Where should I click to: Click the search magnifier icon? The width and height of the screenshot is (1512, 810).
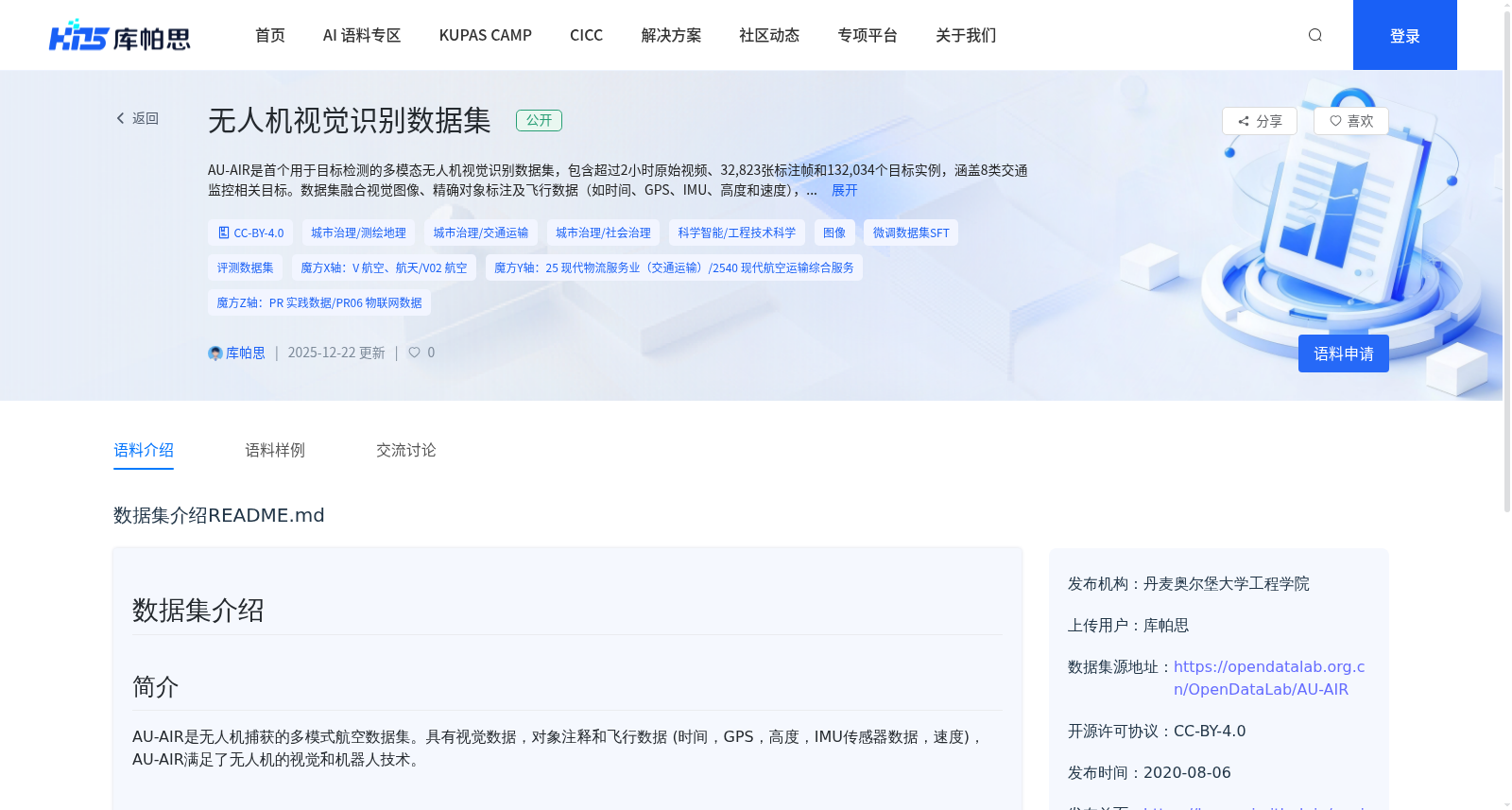tap(1314, 35)
